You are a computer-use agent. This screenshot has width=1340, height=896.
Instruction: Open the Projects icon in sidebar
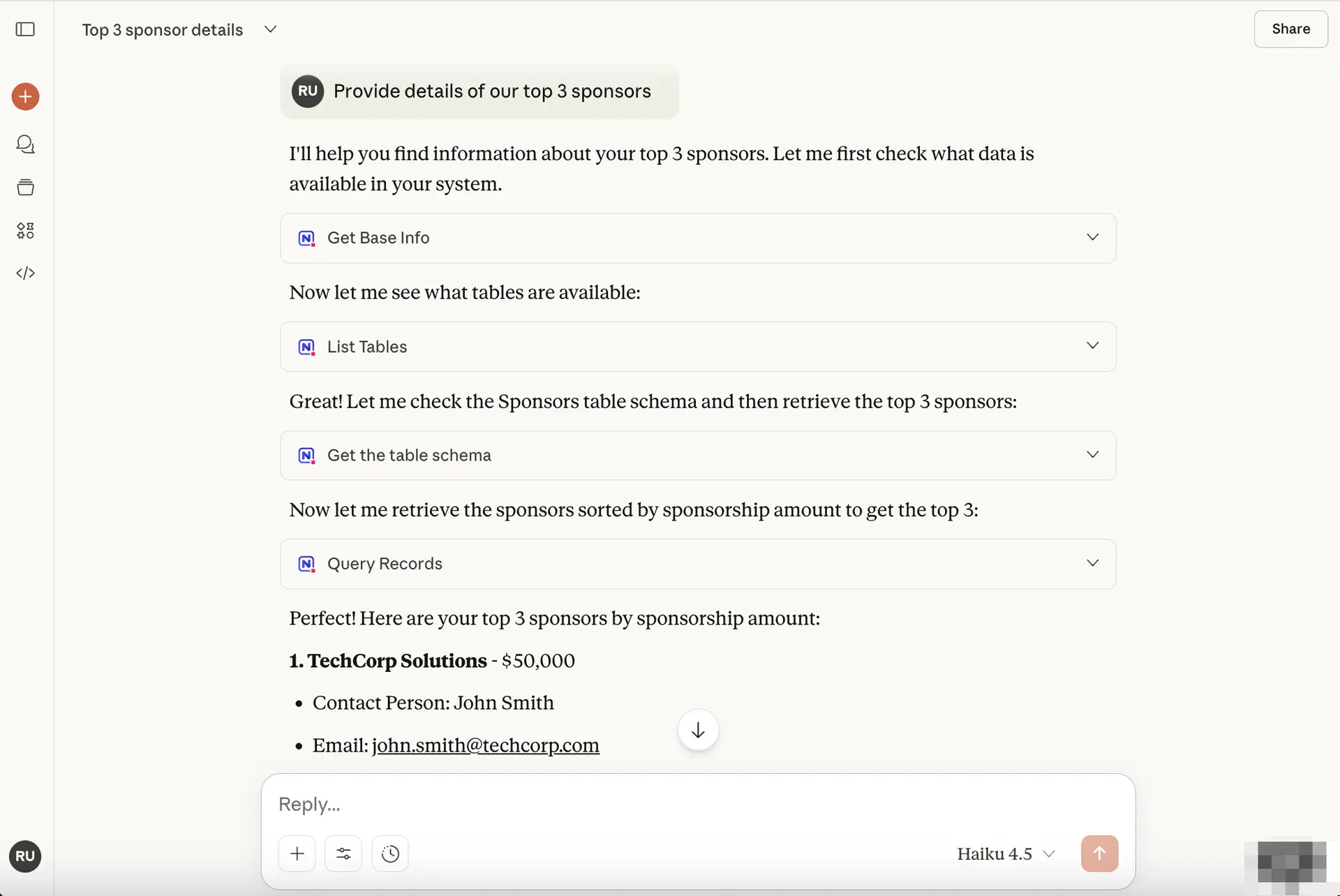coord(25,187)
